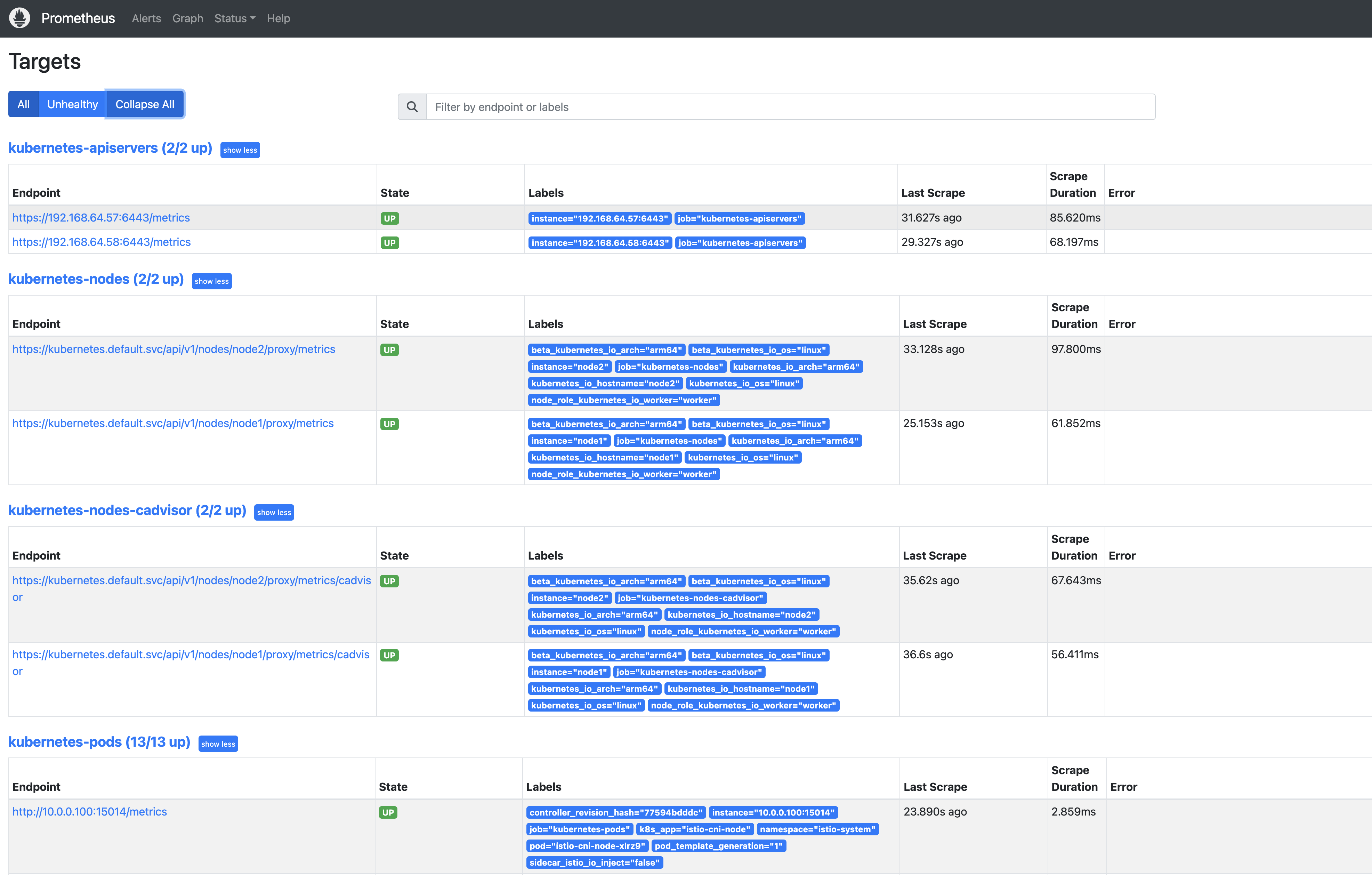Screen dimensions: 1372x875
Task: Click label pod="istio-cni-node-xlrz9"
Action: pos(588,846)
